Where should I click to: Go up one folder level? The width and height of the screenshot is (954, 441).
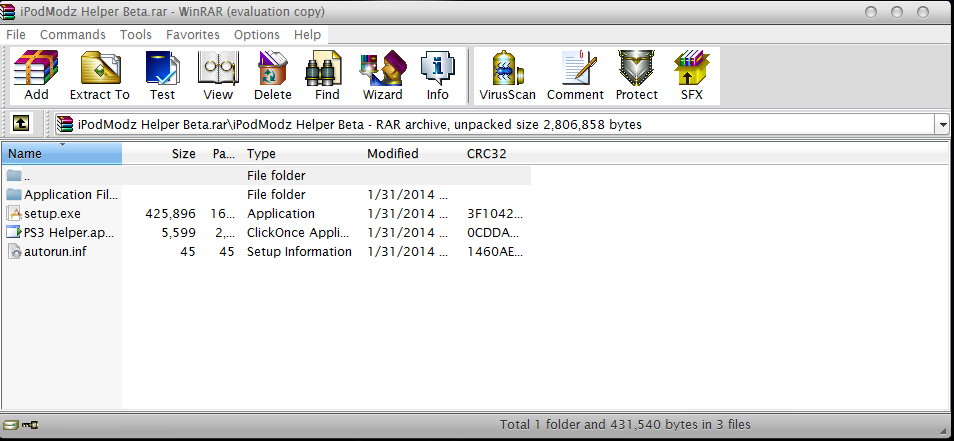click(21, 124)
